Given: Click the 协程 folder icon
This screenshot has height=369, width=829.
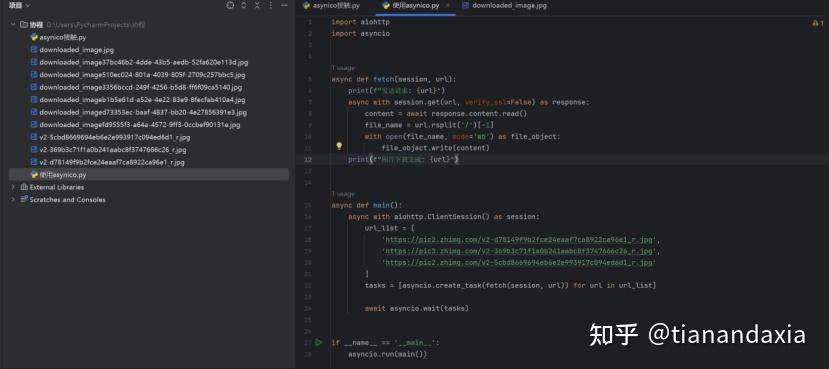Looking at the screenshot, I should click(24, 25).
